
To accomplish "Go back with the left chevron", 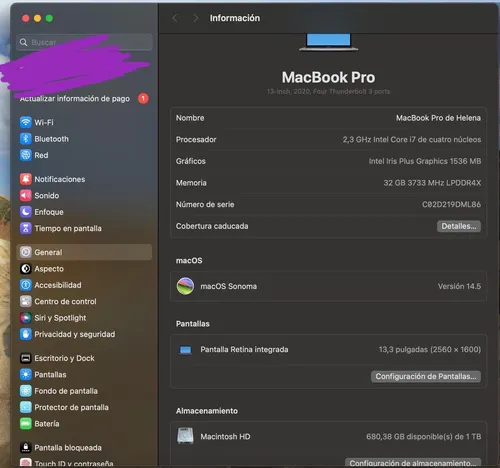I will 175,18.
